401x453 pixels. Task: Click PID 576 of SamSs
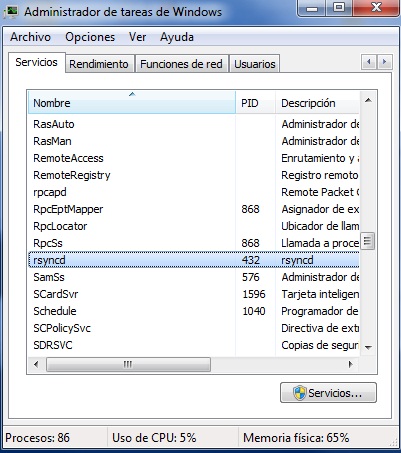point(251,277)
